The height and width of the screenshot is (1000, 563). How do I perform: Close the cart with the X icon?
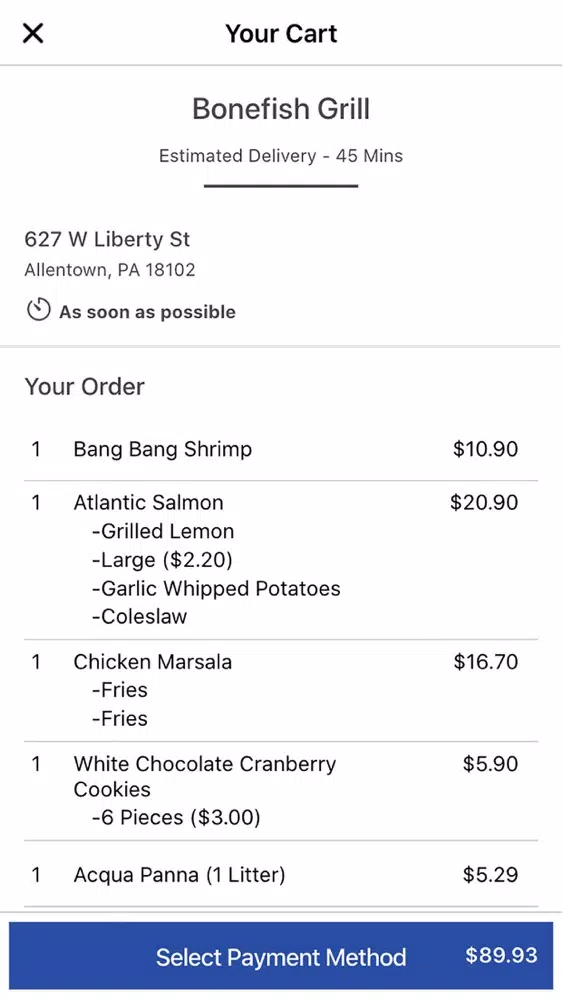click(33, 33)
